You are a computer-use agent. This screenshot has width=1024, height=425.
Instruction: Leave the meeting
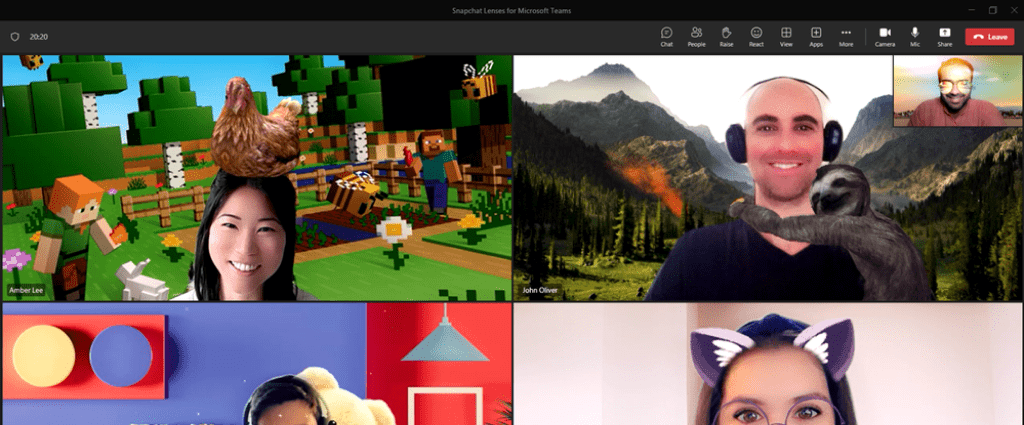[x=990, y=37]
